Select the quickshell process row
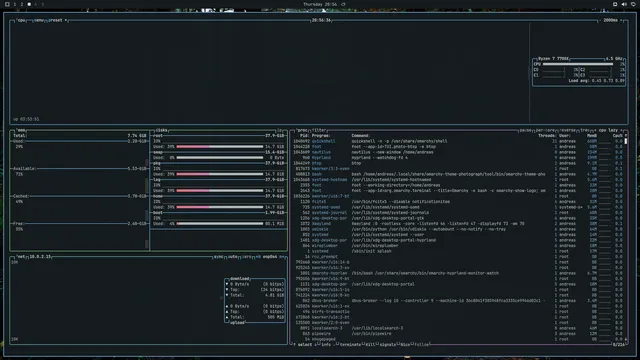Image resolution: width=640 pixels, height=360 pixels. (x=457, y=141)
